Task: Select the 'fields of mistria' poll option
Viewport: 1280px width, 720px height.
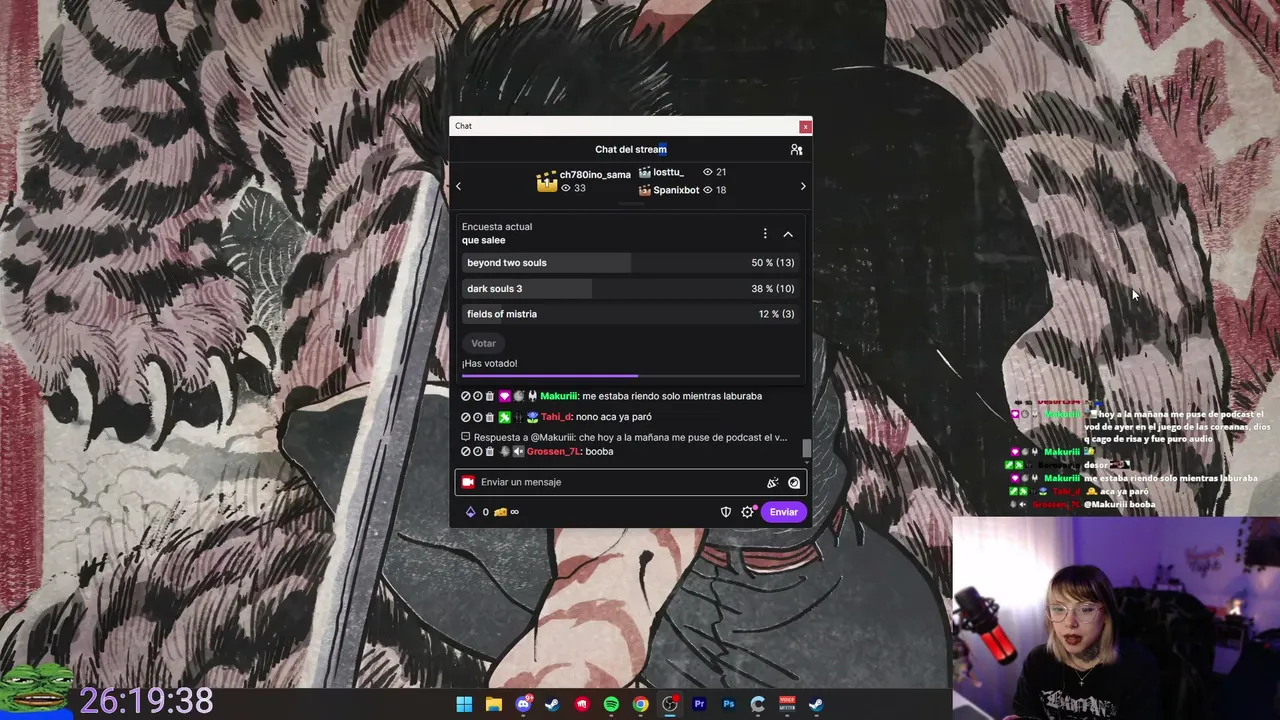Action: click(x=631, y=314)
